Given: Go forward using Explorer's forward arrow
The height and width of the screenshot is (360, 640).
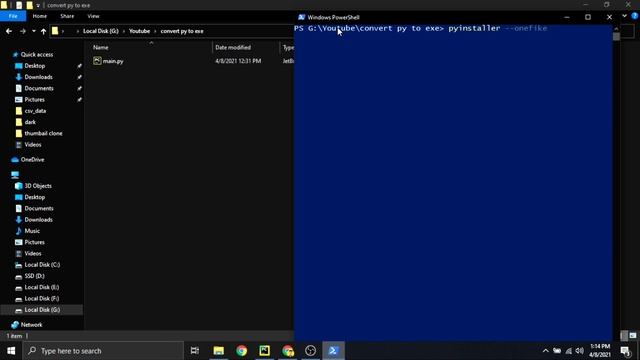Looking at the screenshot, I should 22,31.
